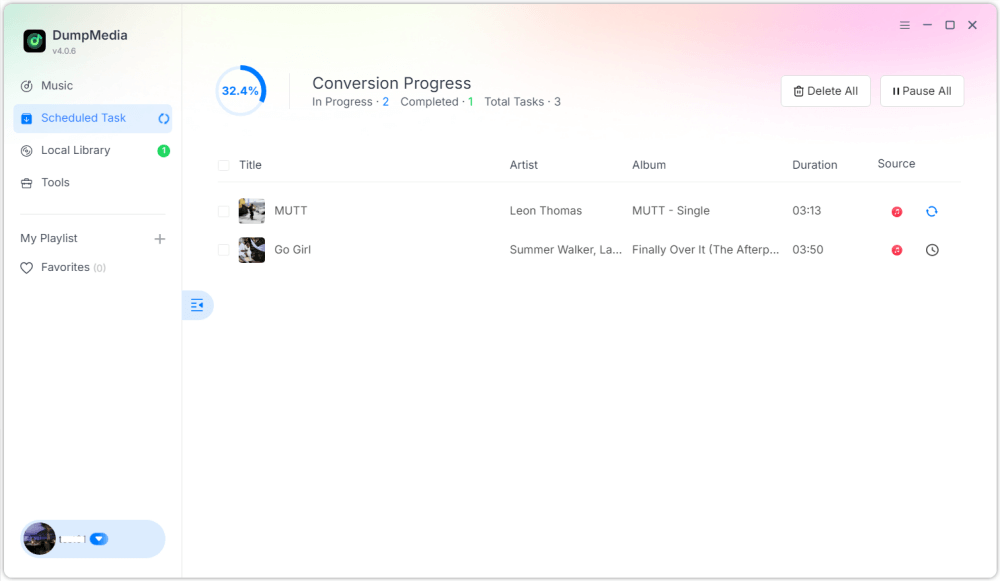The image size is (1000, 581).
Task: Add a new playlist with plus icon
Action: 160,239
